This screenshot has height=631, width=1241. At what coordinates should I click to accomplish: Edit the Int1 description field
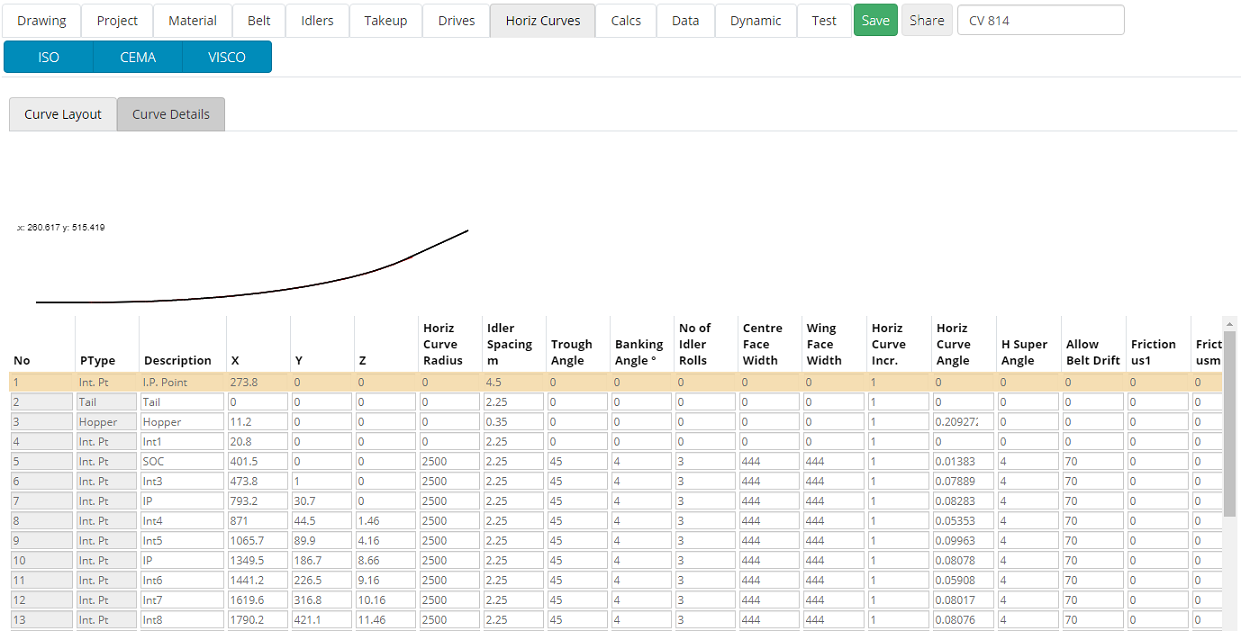pyautogui.click(x=183, y=441)
